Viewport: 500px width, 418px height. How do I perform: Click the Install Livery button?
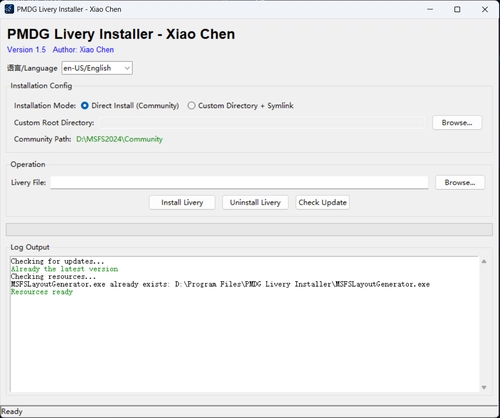coord(182,202)
